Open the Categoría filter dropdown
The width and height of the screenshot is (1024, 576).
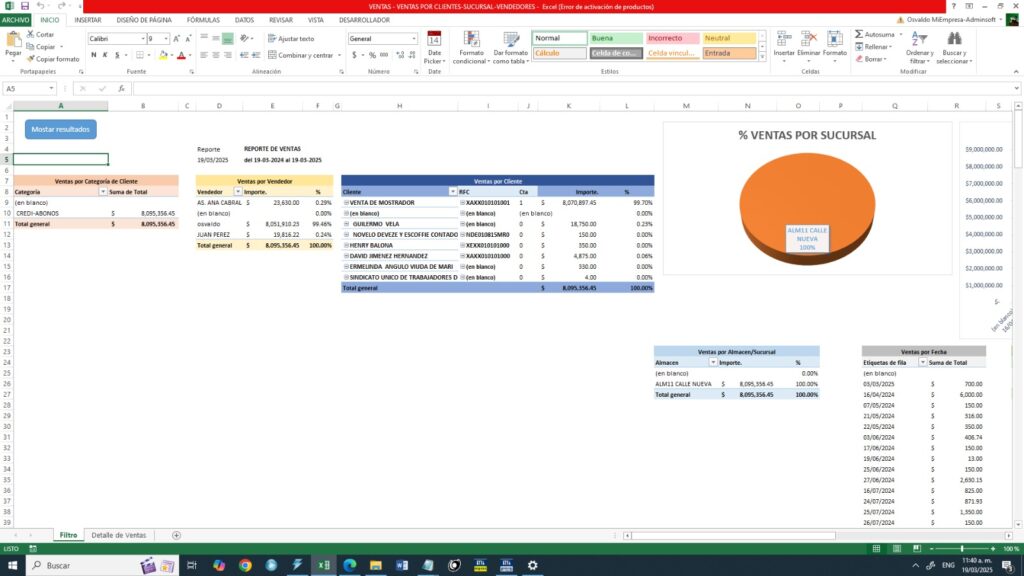[102, 191]
